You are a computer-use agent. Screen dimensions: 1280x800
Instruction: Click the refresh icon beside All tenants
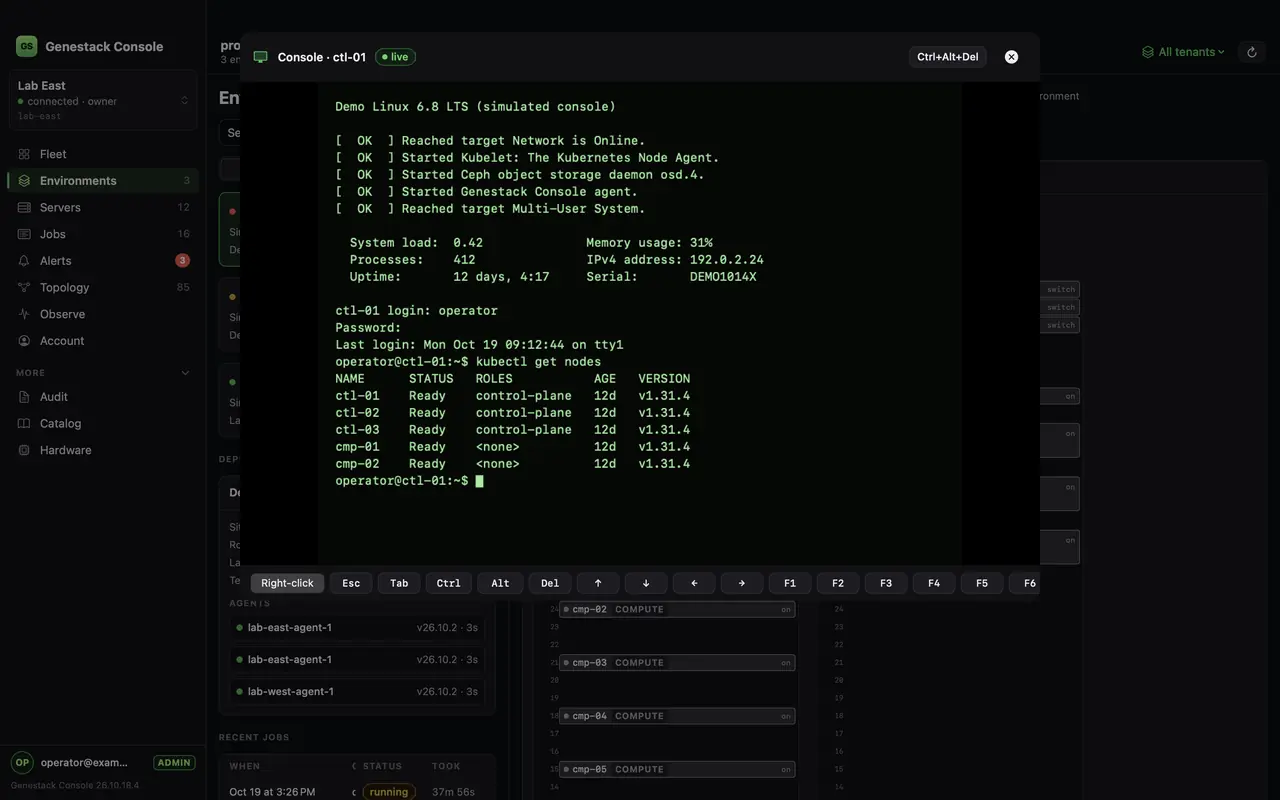pyautogui.click(x=1252, y=52)
